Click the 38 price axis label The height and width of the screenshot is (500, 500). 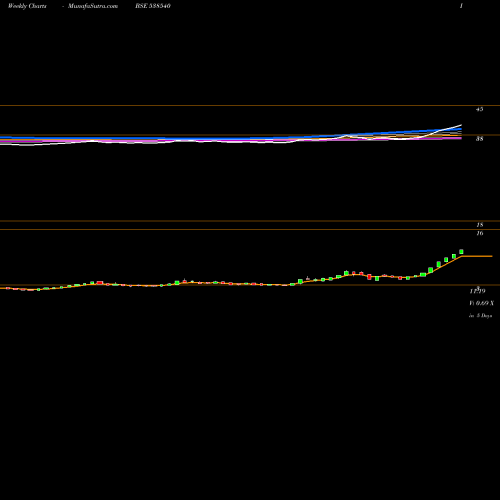coord(479,139)
